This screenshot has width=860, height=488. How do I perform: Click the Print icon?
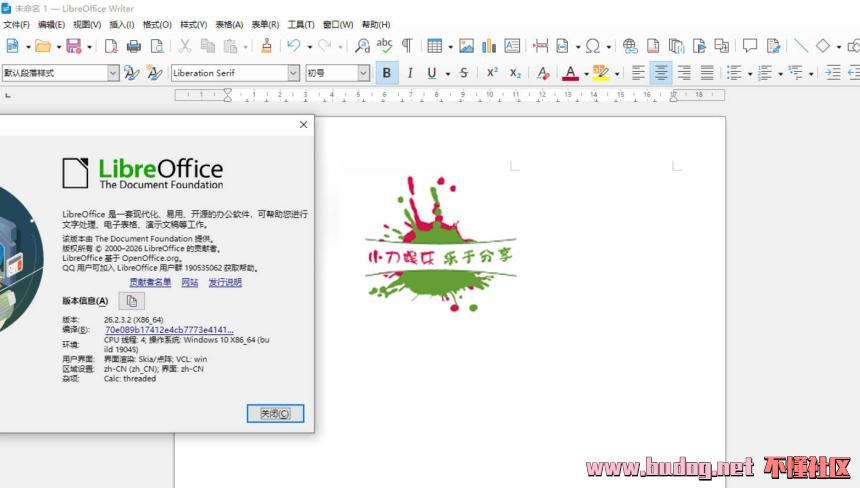133,46
